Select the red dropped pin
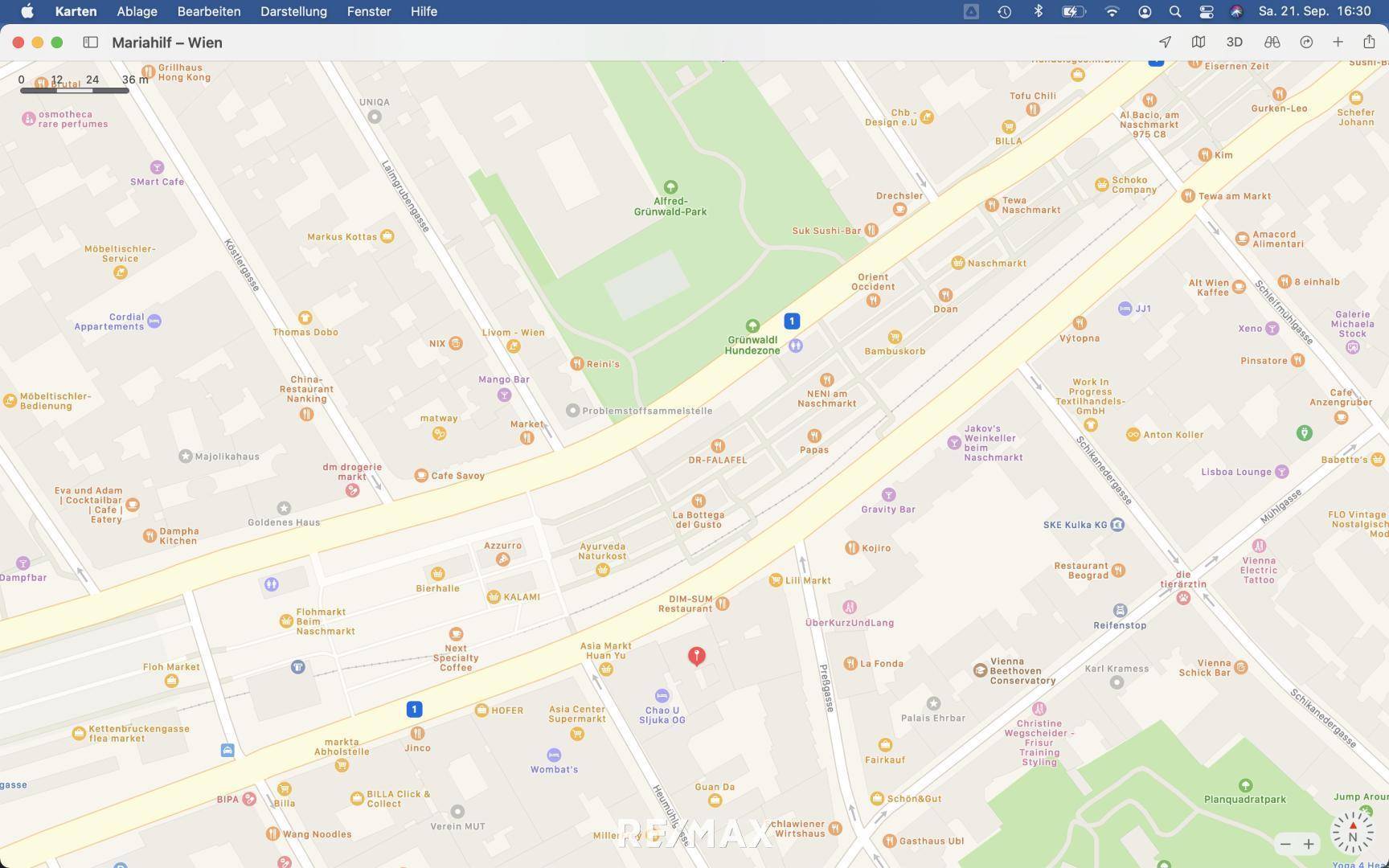This screenshot has height=868, width=1389. [697, 656]
